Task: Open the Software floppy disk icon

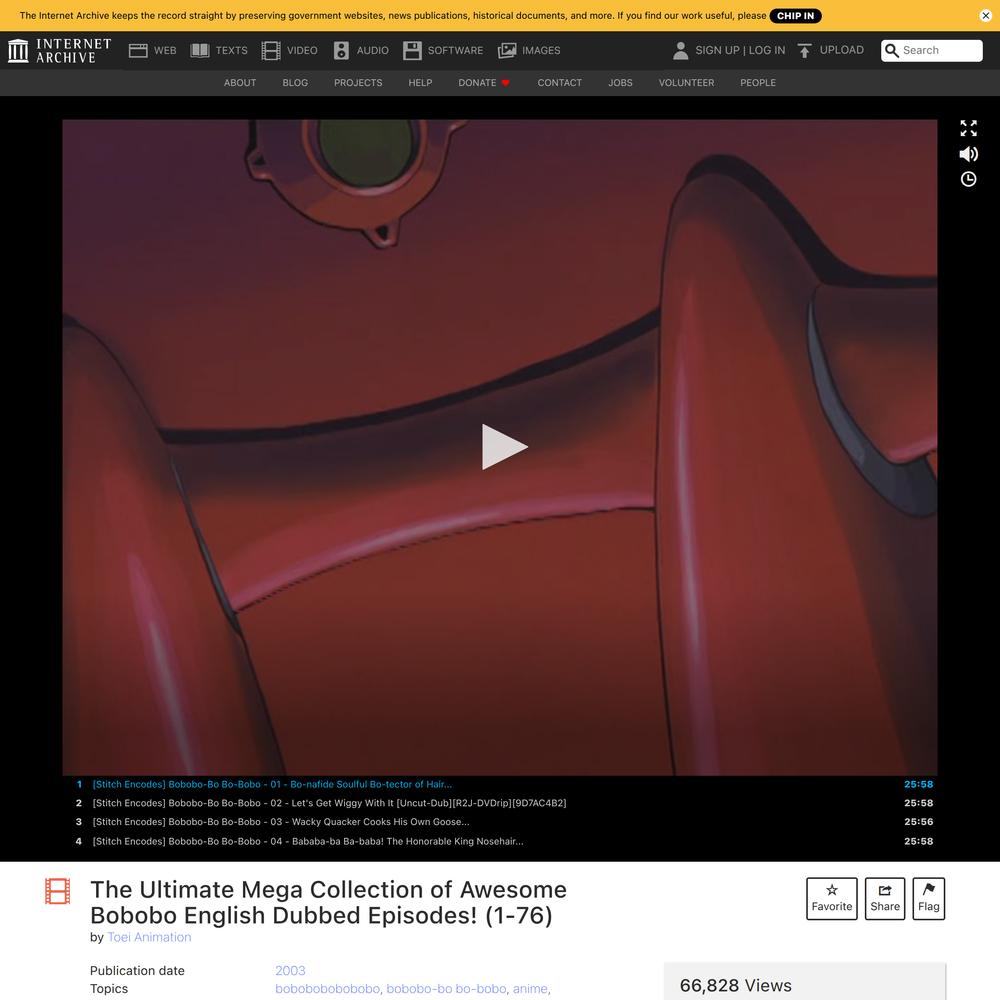Action: click(412, 50)
